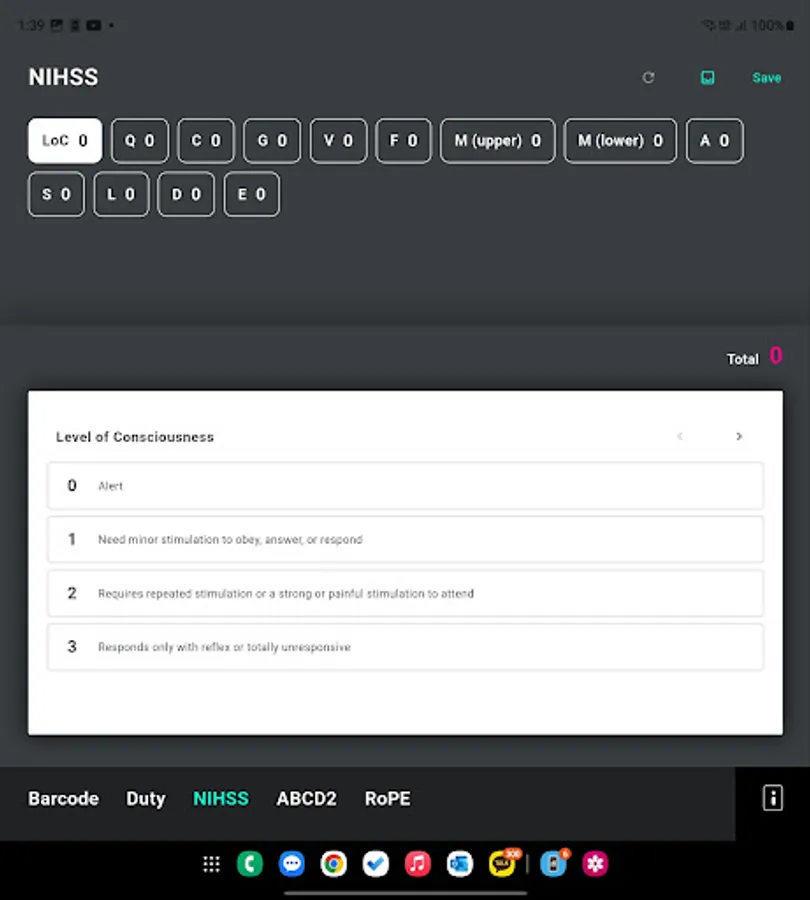Launch Apple Music from the dock
This screenshot has width=810, height=900.
[417, 863]
